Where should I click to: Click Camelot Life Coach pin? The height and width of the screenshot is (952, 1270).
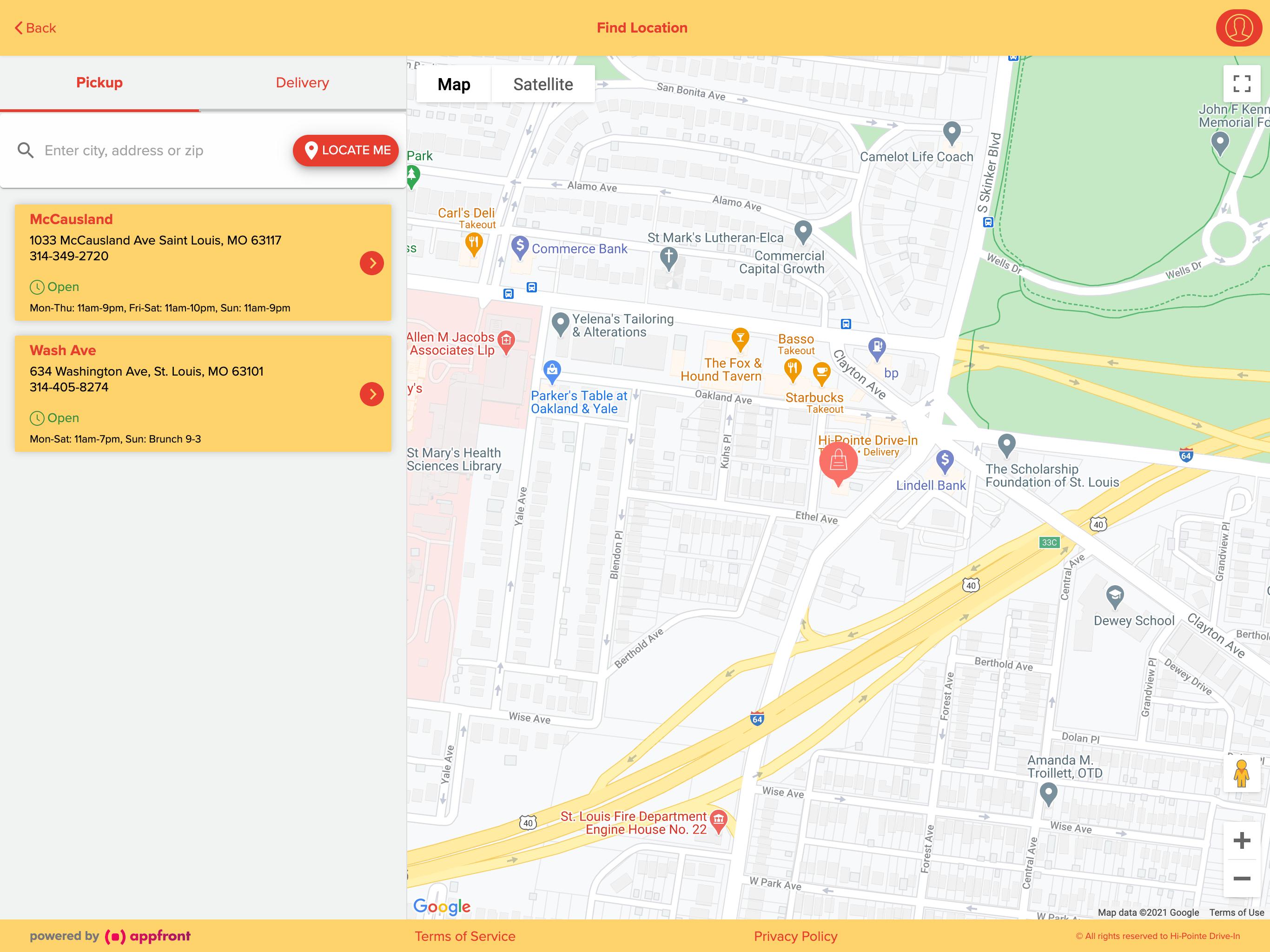coord(952,133)
